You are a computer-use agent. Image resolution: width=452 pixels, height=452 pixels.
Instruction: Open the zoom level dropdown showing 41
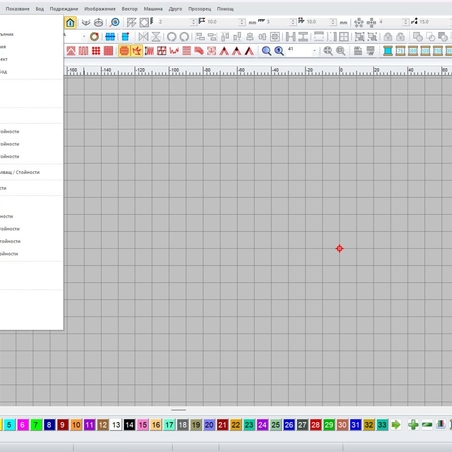pyautogui.click(x=314, y=51)
